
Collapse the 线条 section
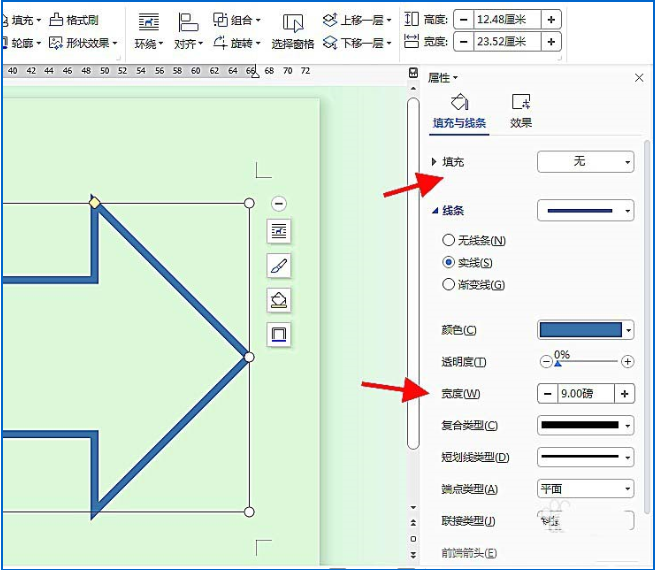435,211
